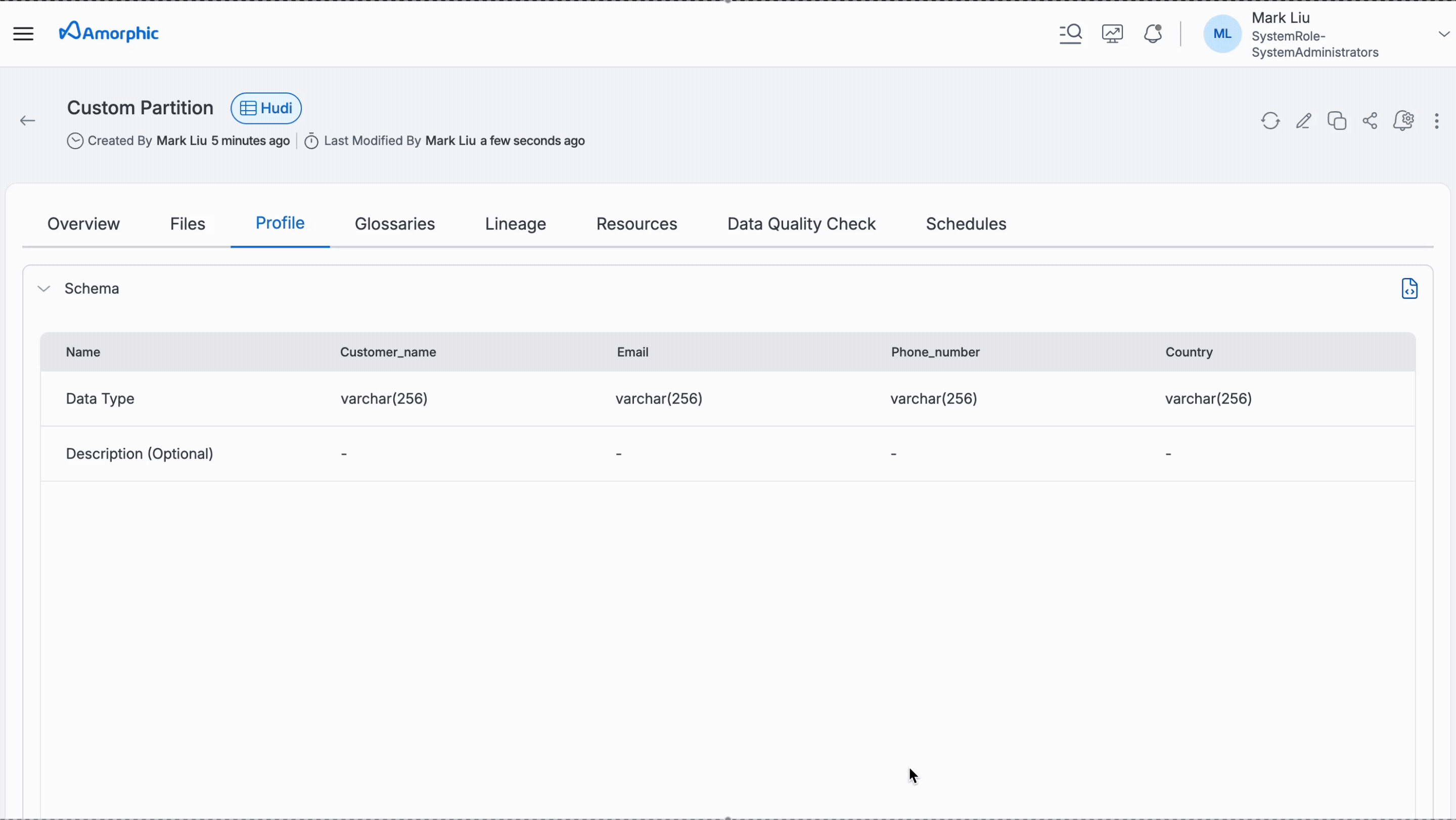Open the three-dot overflow menu
Viewport: 1456px width, 820px height.
click(x=1437, y=120)
